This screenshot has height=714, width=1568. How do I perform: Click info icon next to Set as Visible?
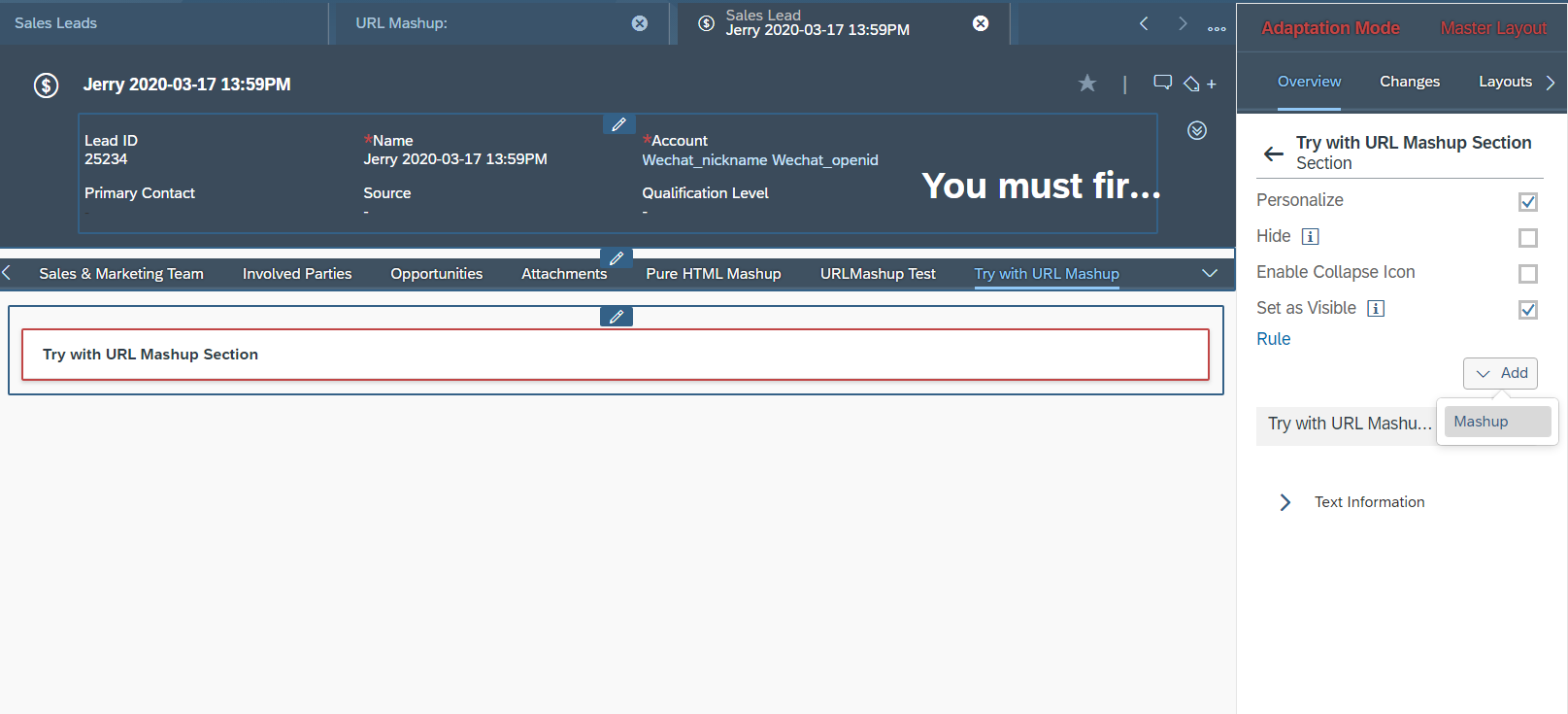click(1376, 308)
